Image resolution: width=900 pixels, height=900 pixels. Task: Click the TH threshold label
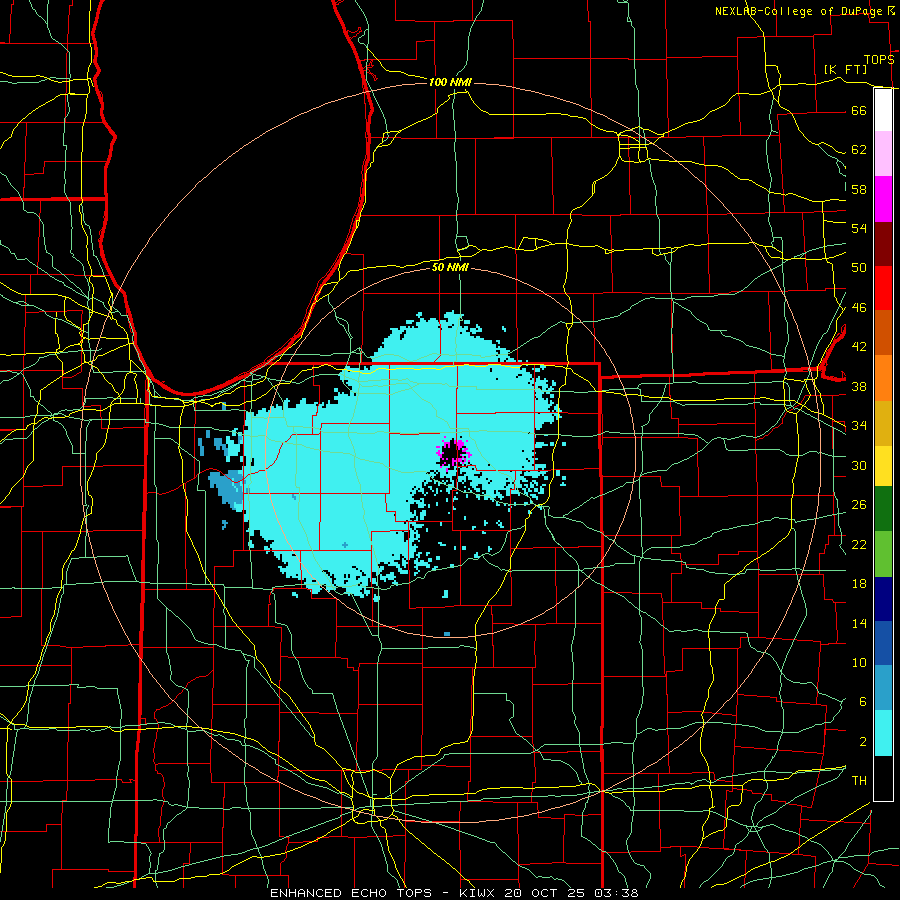pos(859,781)
